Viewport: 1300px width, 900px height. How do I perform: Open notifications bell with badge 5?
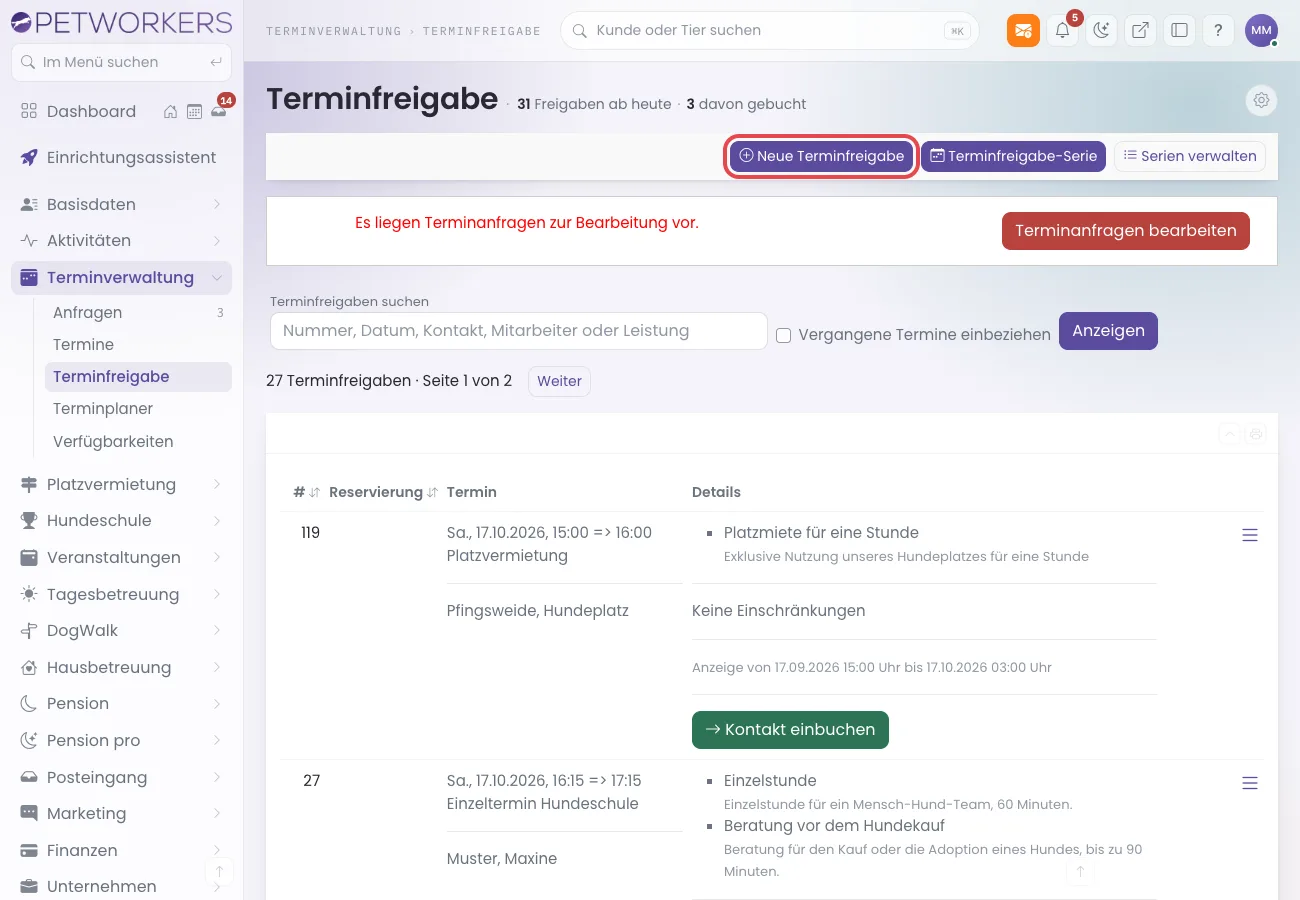pos(1063,30)
